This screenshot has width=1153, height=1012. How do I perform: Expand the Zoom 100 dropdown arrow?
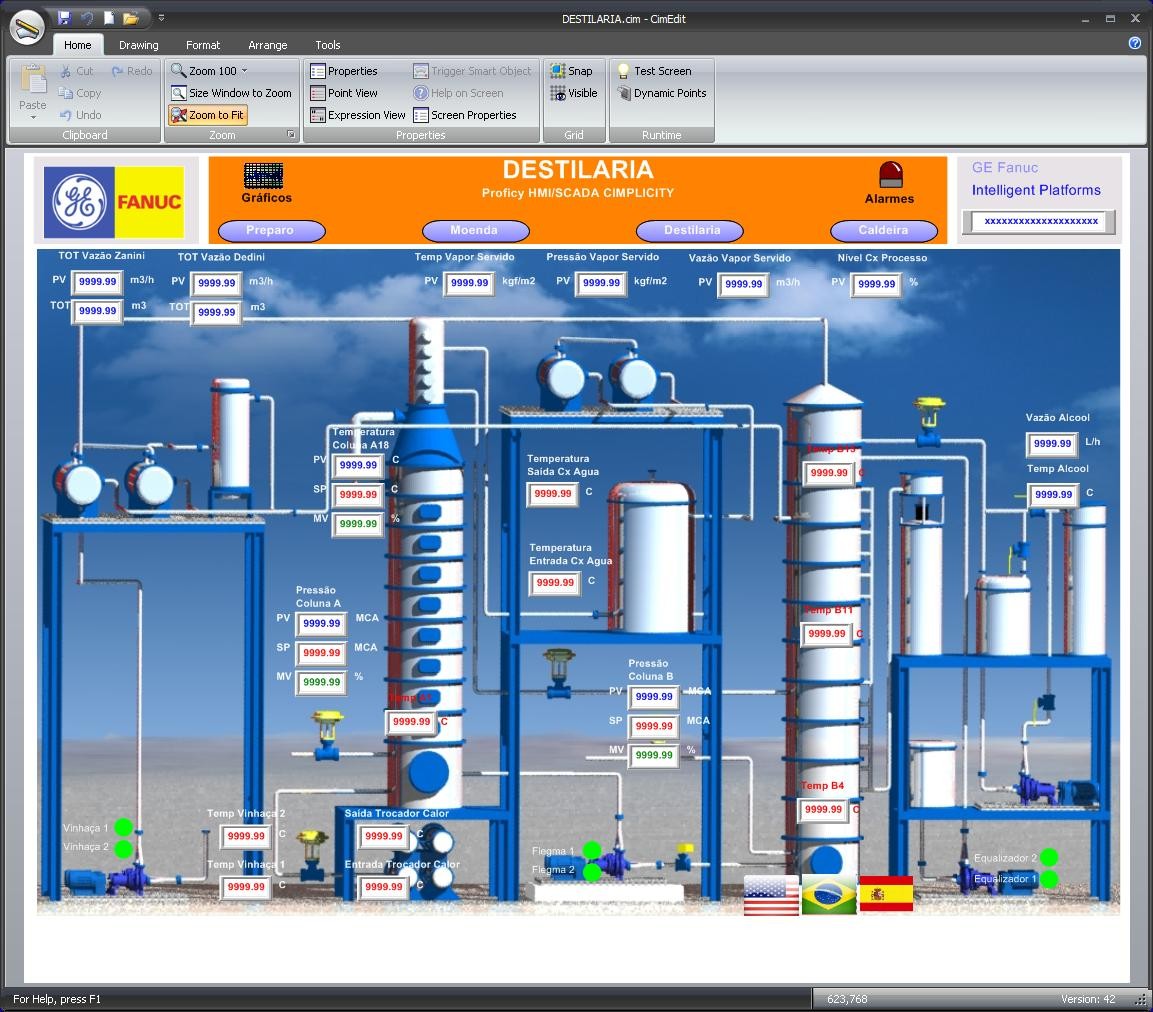244,71
